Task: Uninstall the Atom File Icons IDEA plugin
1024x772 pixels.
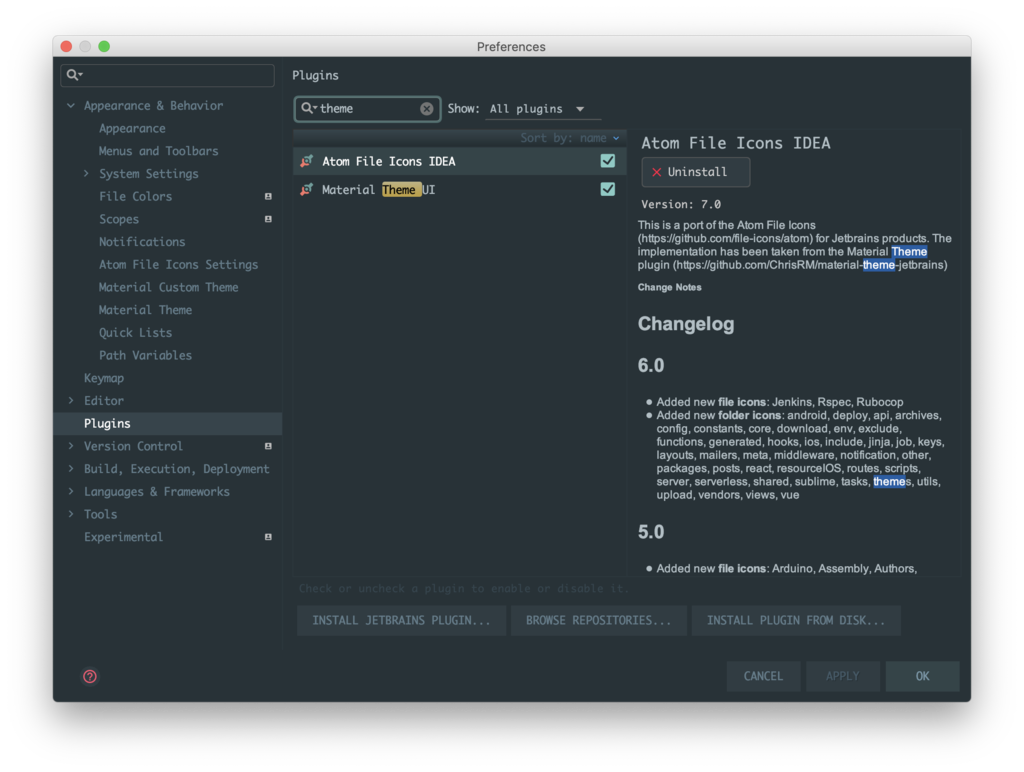Action: point(696,172)
